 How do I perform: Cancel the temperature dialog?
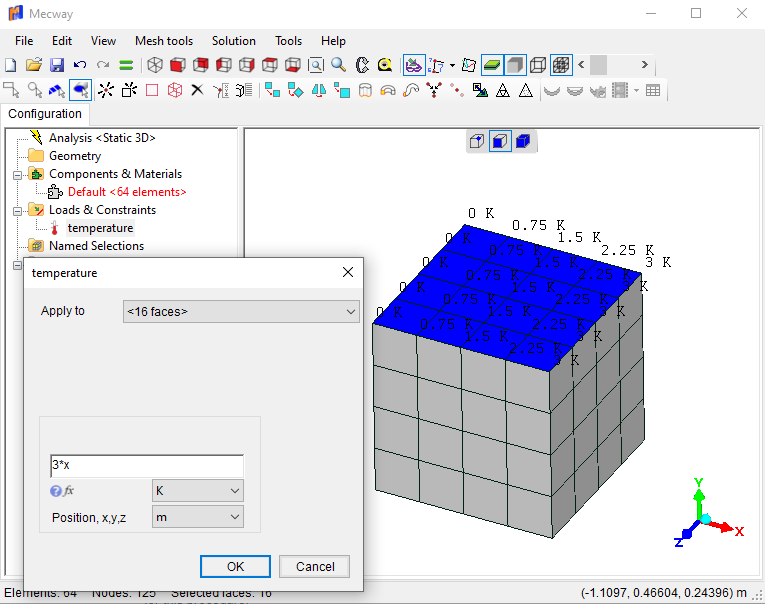pyautogui.click(x=315, y=566)
